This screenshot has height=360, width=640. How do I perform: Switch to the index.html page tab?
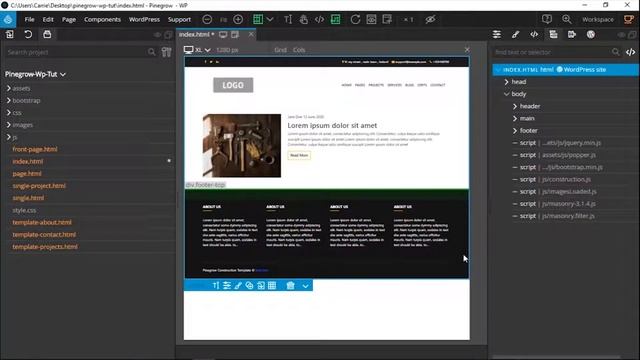tap(196, 35)
